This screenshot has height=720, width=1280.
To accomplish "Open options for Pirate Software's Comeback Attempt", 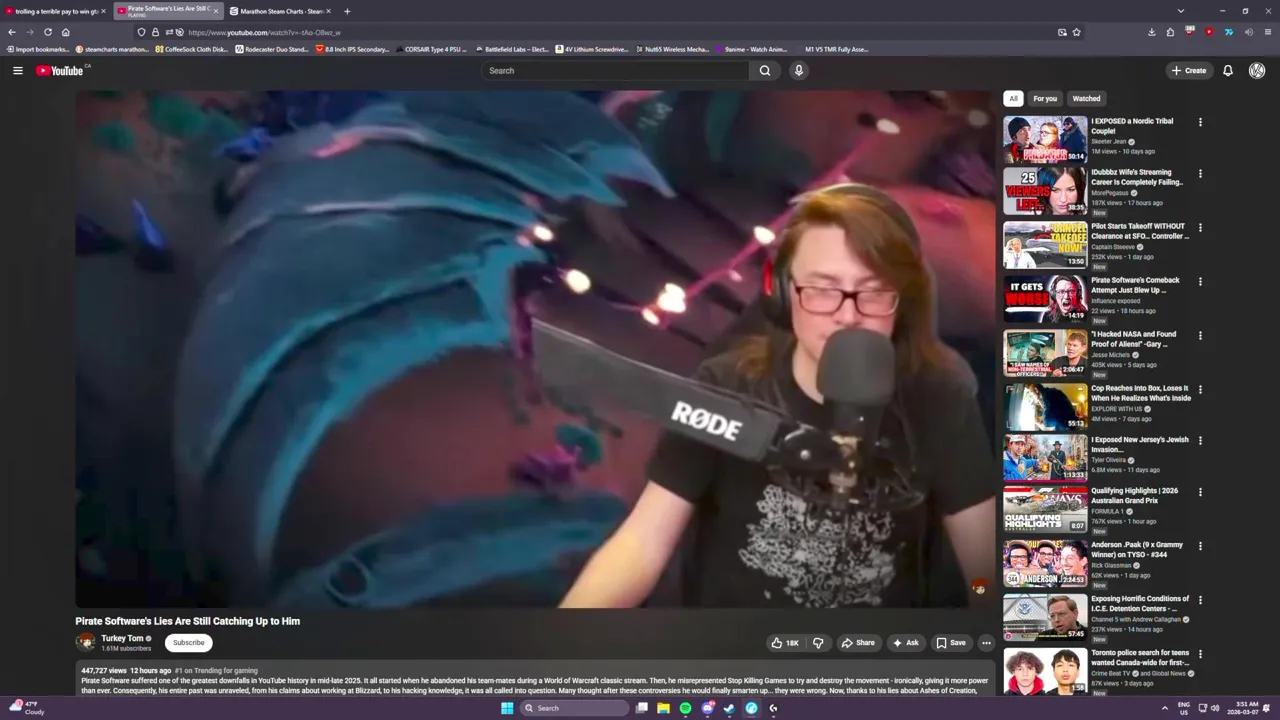I will tap(1200, 282).
